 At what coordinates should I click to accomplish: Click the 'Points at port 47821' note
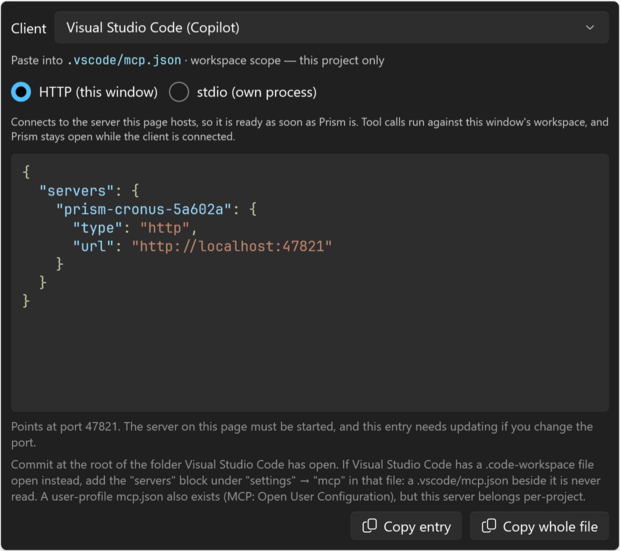[302, 434]
